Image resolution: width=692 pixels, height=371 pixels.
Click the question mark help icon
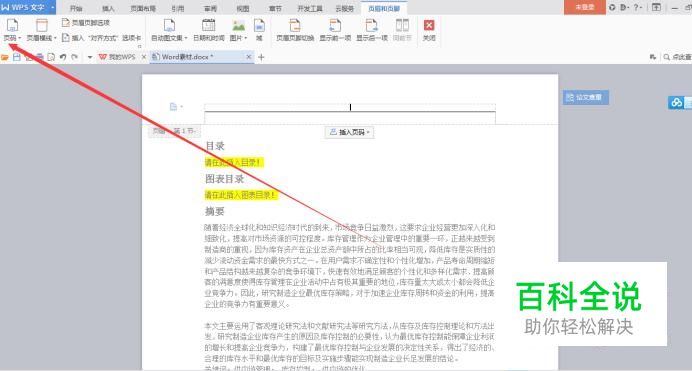(x=636, y=7)
